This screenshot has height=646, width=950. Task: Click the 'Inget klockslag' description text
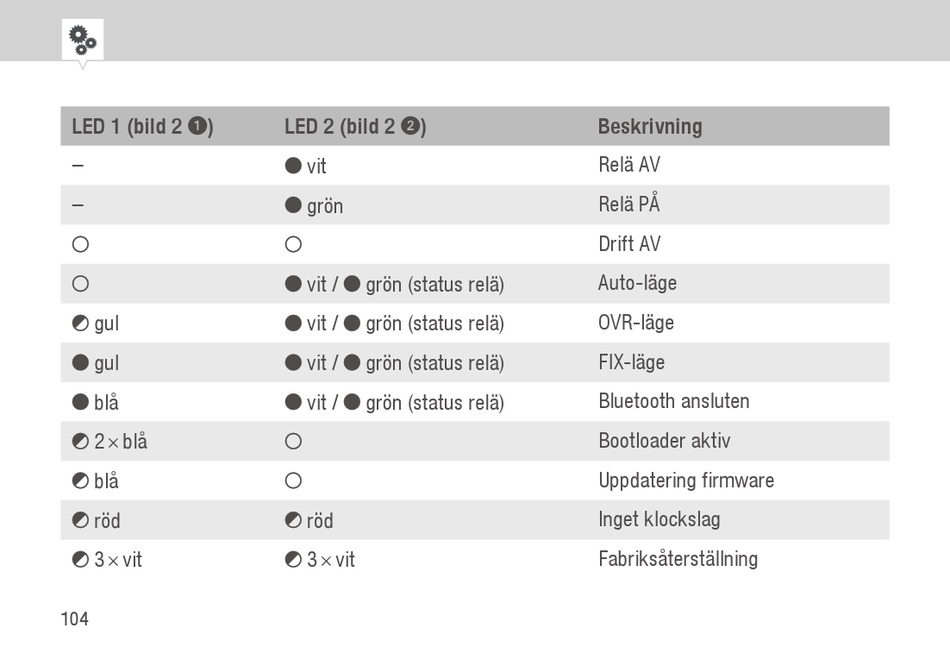click(x=659, y=519)
